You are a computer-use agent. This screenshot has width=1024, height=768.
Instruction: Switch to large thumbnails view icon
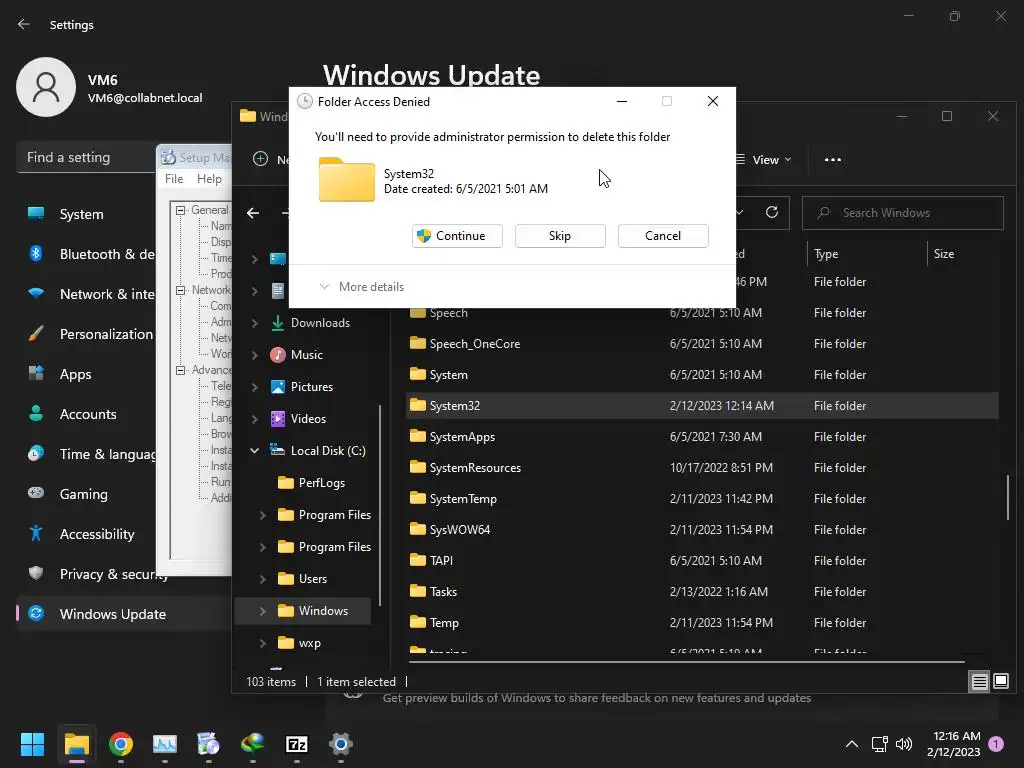[1000, 682]
